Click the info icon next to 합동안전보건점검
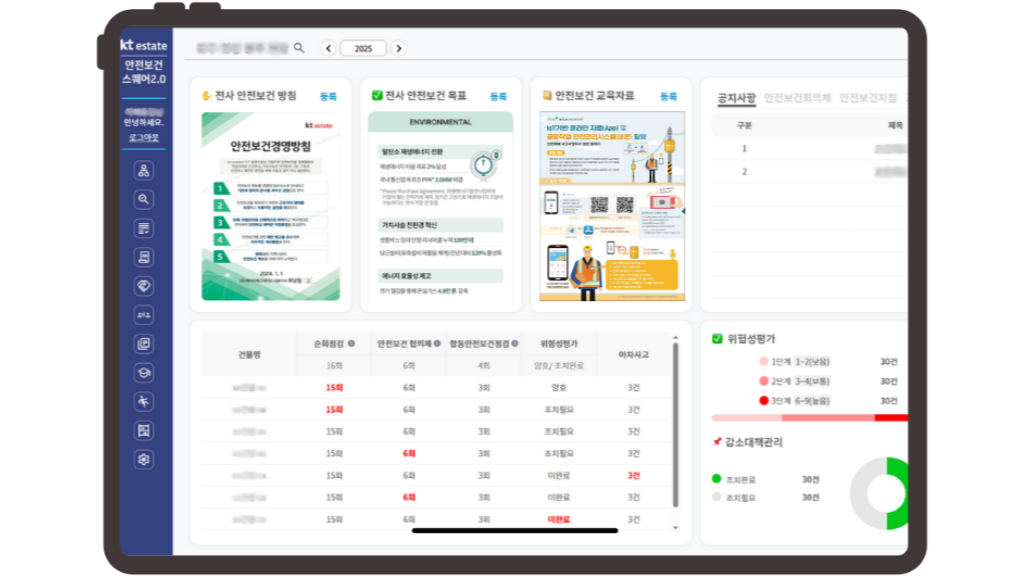This screenshot has height=576, width=1024. click(515, 344)
